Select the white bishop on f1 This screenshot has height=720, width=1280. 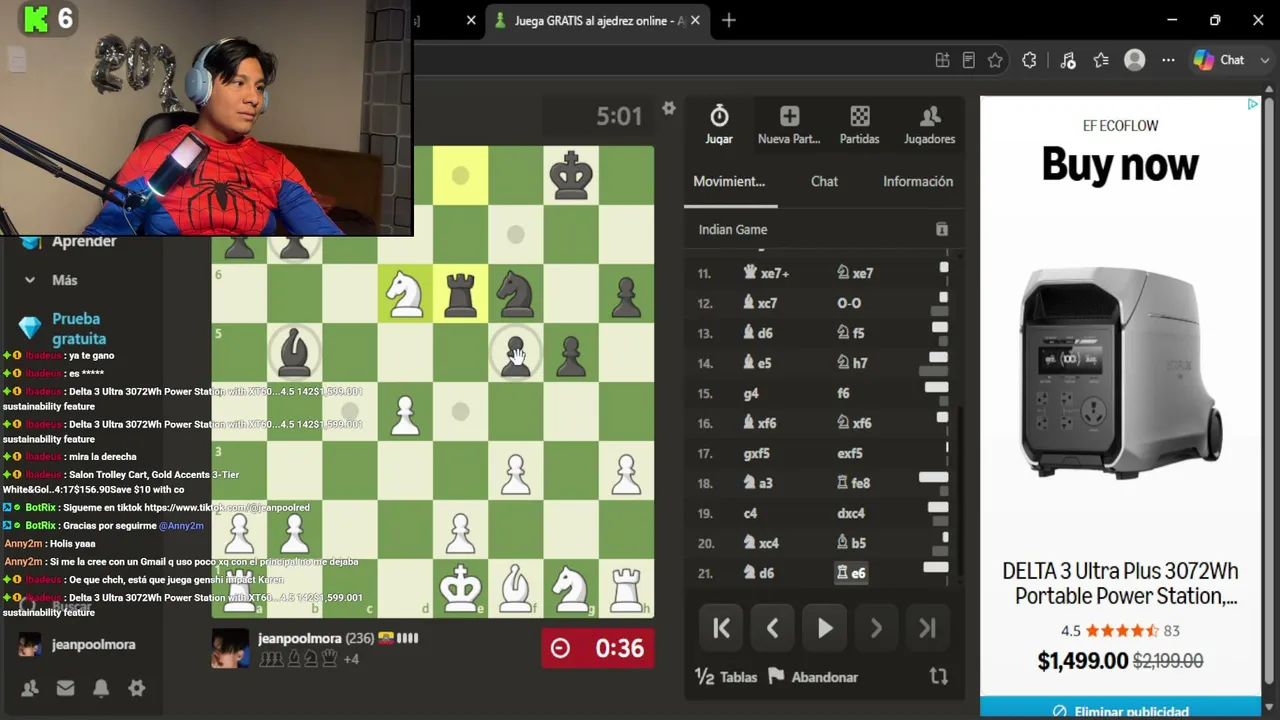[x=515, y=588]
